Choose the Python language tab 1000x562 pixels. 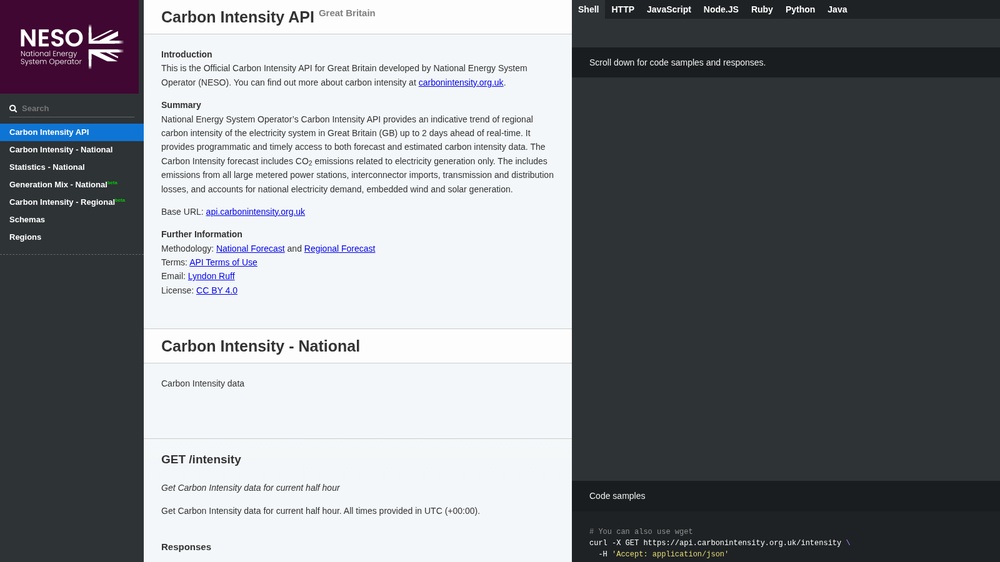coord(800,10)
